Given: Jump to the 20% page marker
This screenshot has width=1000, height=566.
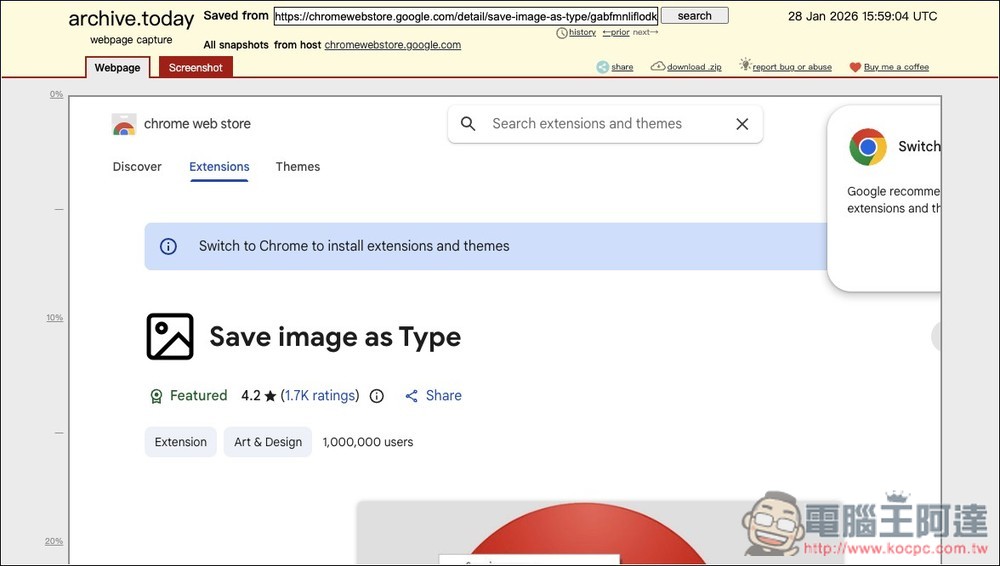Looking at the screenshot, I should pos(54,541).
